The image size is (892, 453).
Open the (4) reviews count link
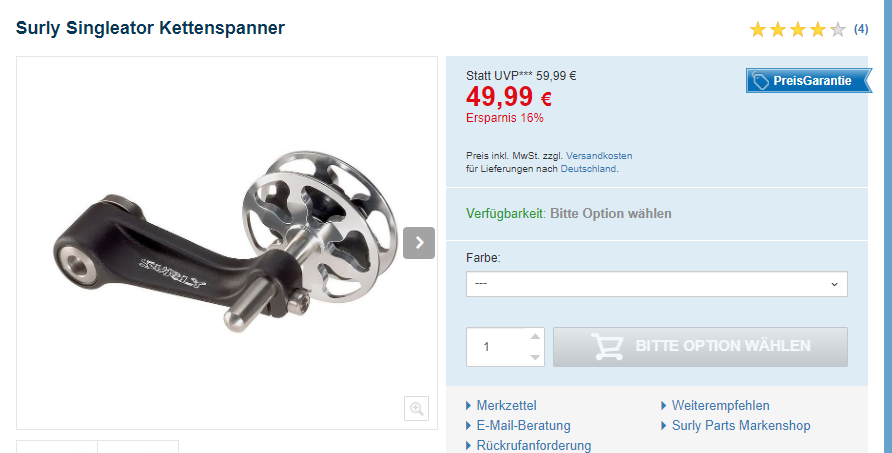pos(861,29)
